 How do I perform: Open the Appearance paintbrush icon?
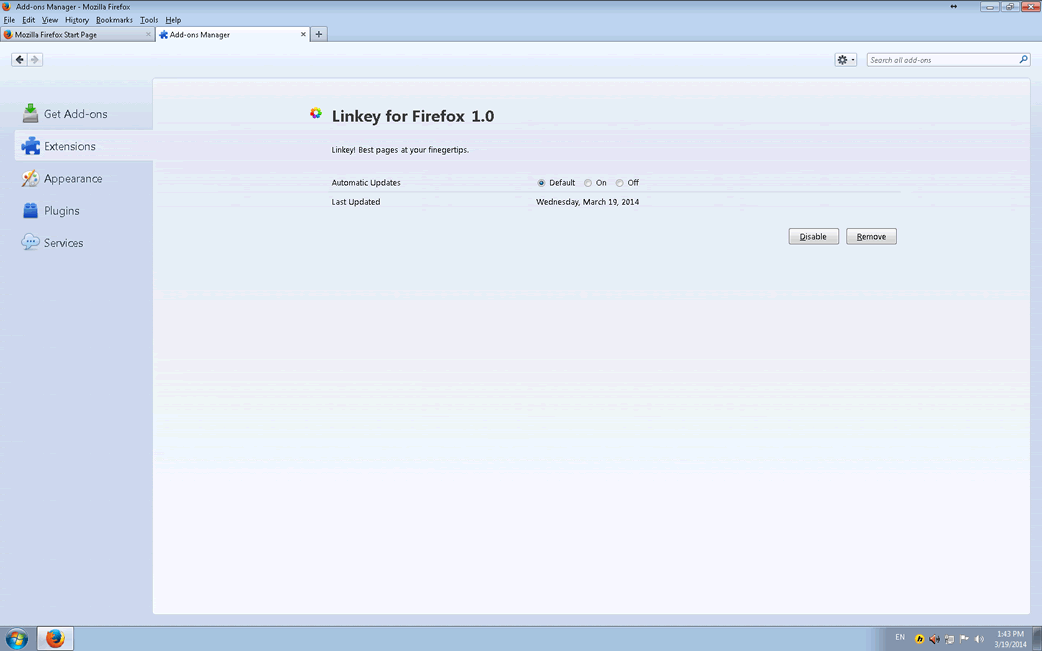click(31, 179)
